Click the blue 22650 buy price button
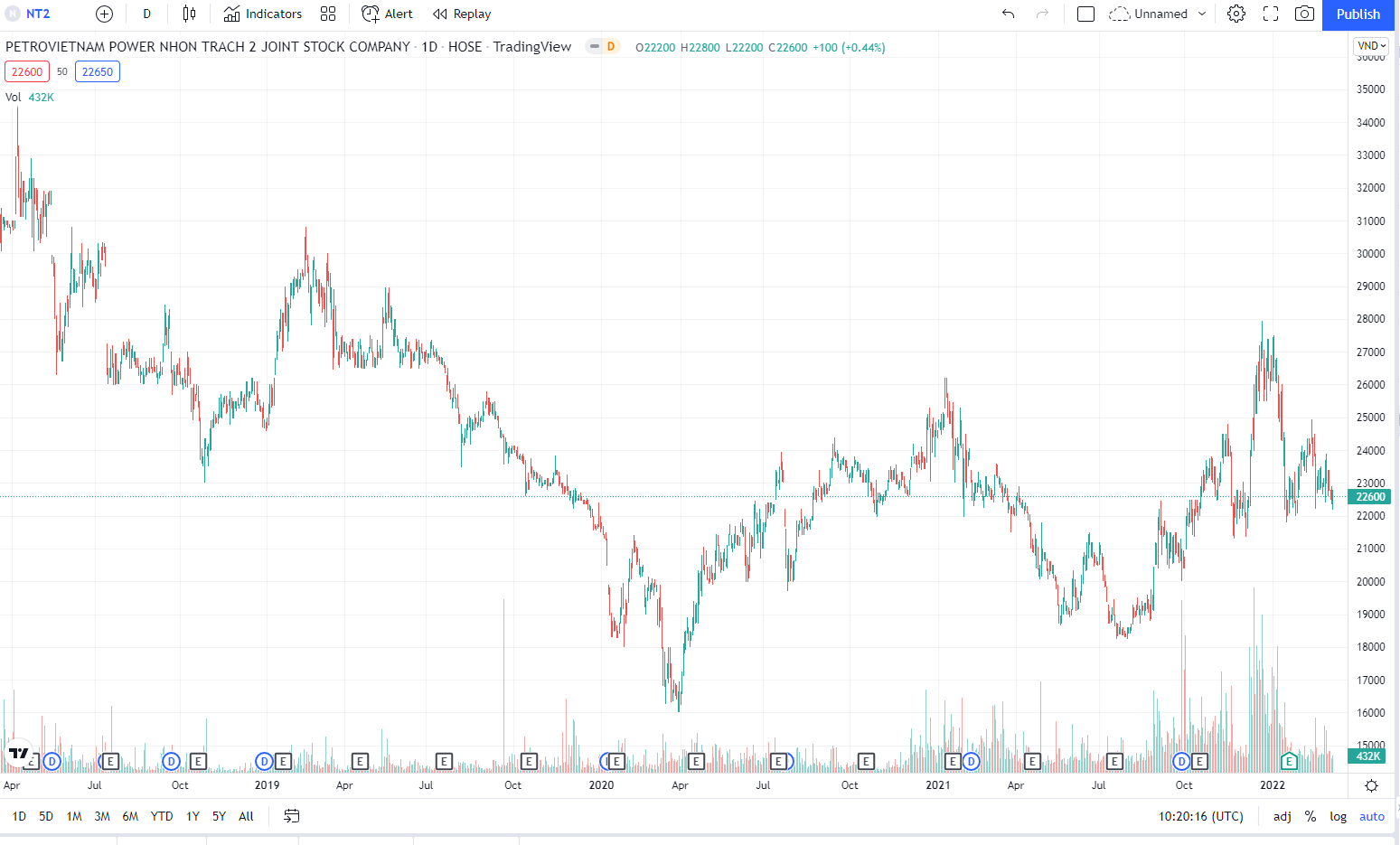Screen dimensions: 1400x845 point(98,71)
